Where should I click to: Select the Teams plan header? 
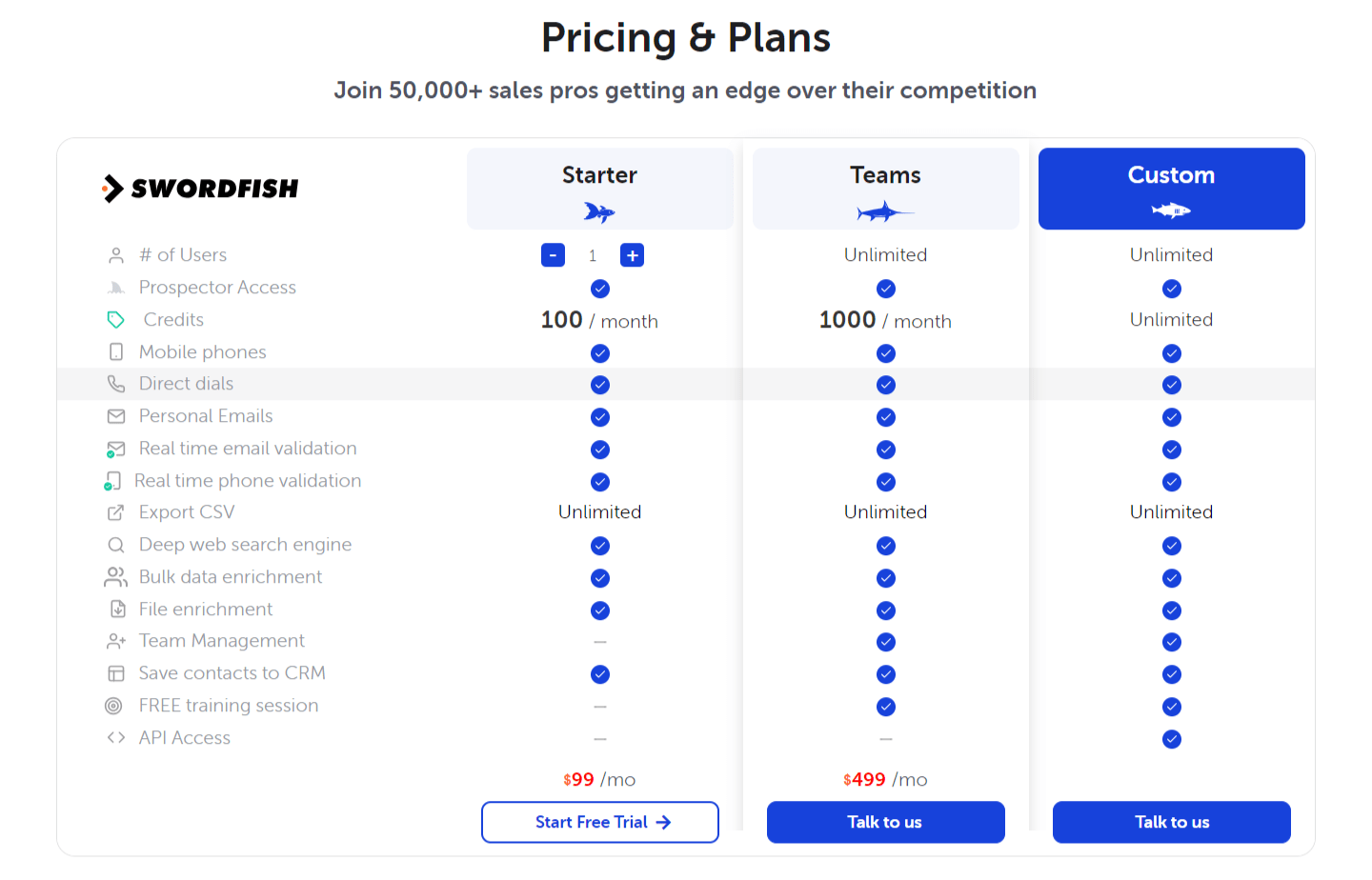(x=885, y=189)
